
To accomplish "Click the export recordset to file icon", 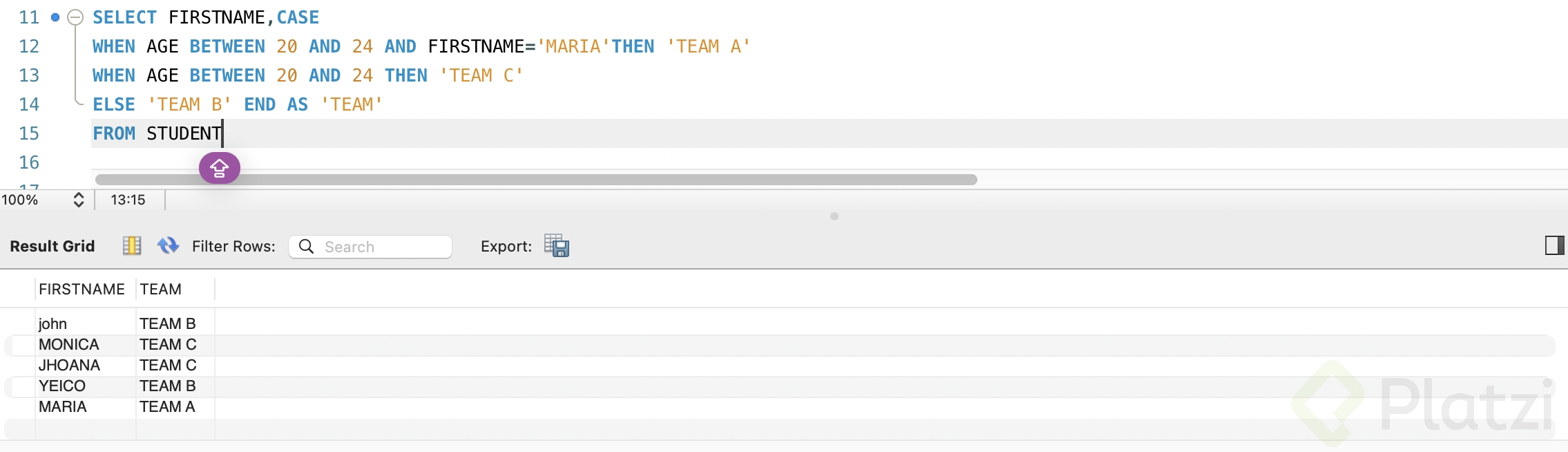I will (x=556, y=246).
